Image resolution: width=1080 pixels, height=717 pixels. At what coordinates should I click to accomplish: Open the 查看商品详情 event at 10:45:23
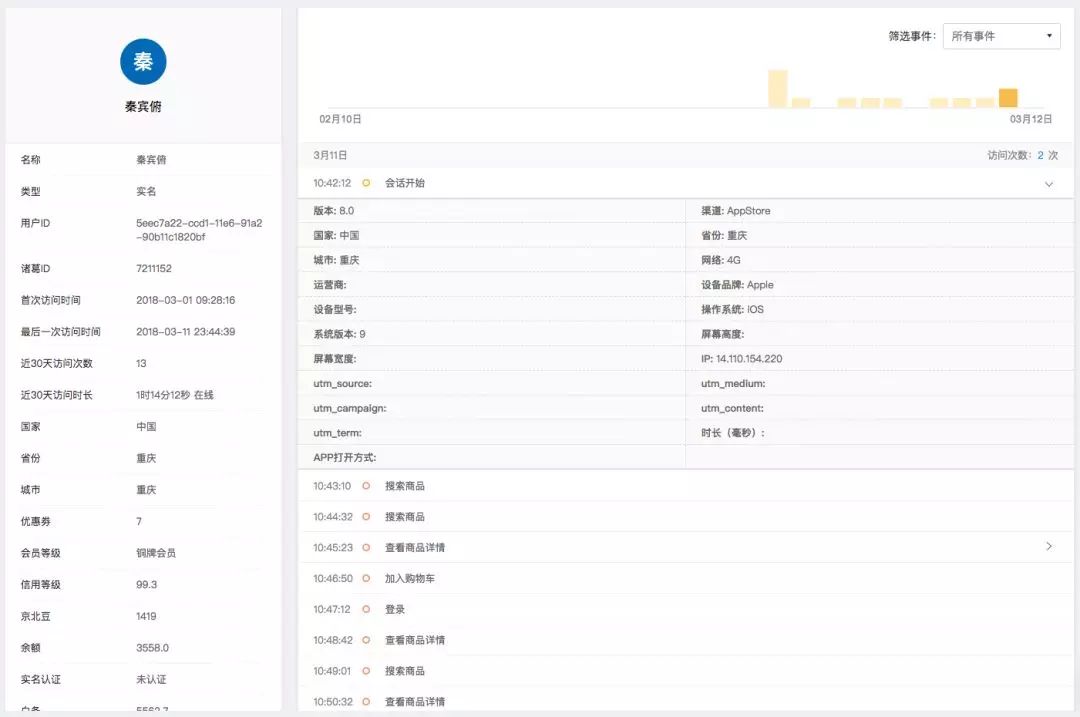[x=685, y=548]
